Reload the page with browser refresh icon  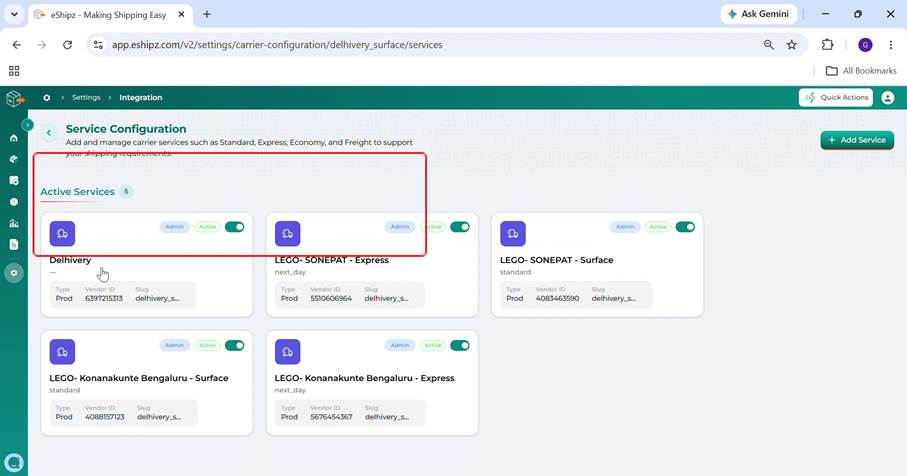point(68,45)
